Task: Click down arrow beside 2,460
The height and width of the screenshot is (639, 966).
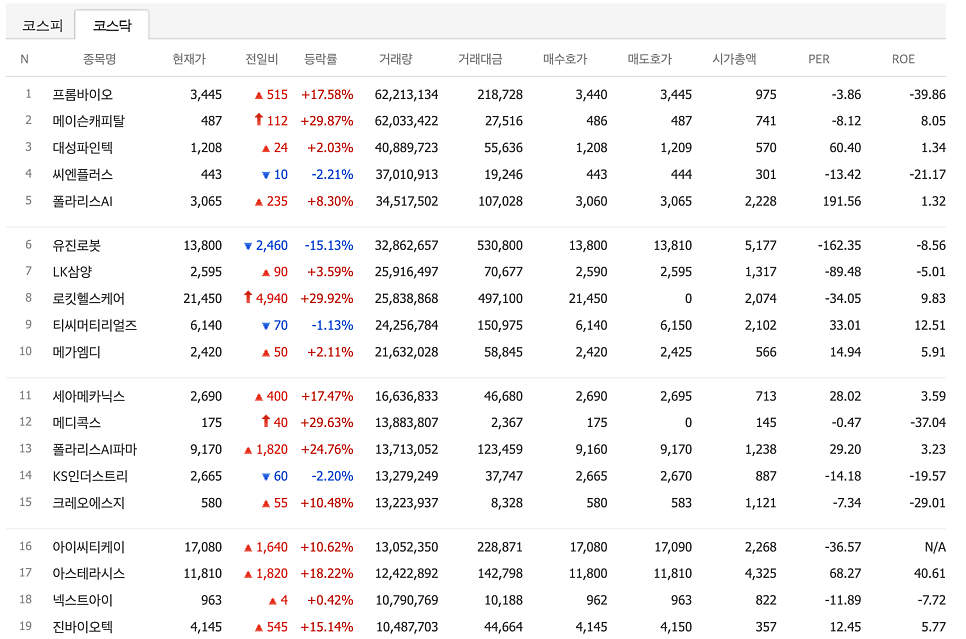Action: click(248, 246)
